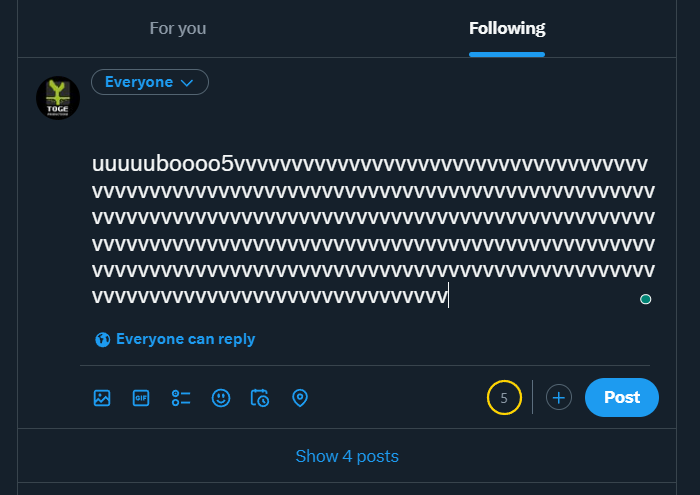Place cursor in the first text line
The image size is (700, 495).
pyautogui.click(x=370, y=164)
